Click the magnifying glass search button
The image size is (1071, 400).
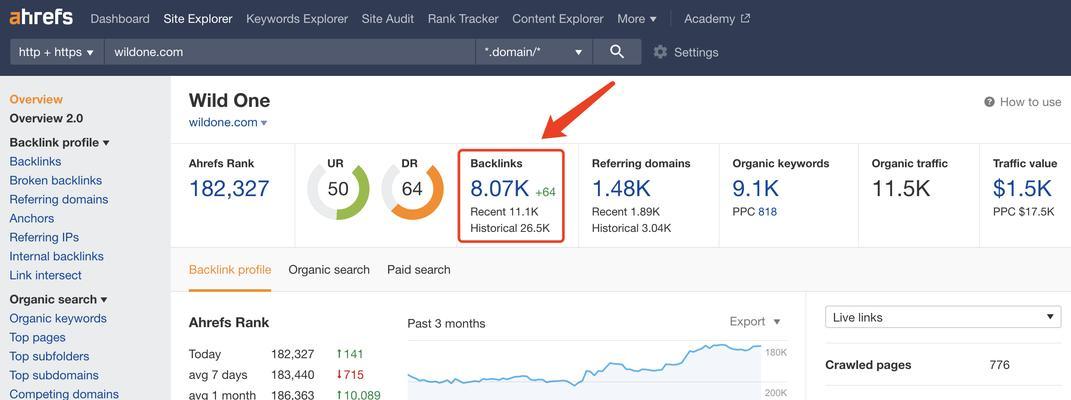tap(617, 52)
